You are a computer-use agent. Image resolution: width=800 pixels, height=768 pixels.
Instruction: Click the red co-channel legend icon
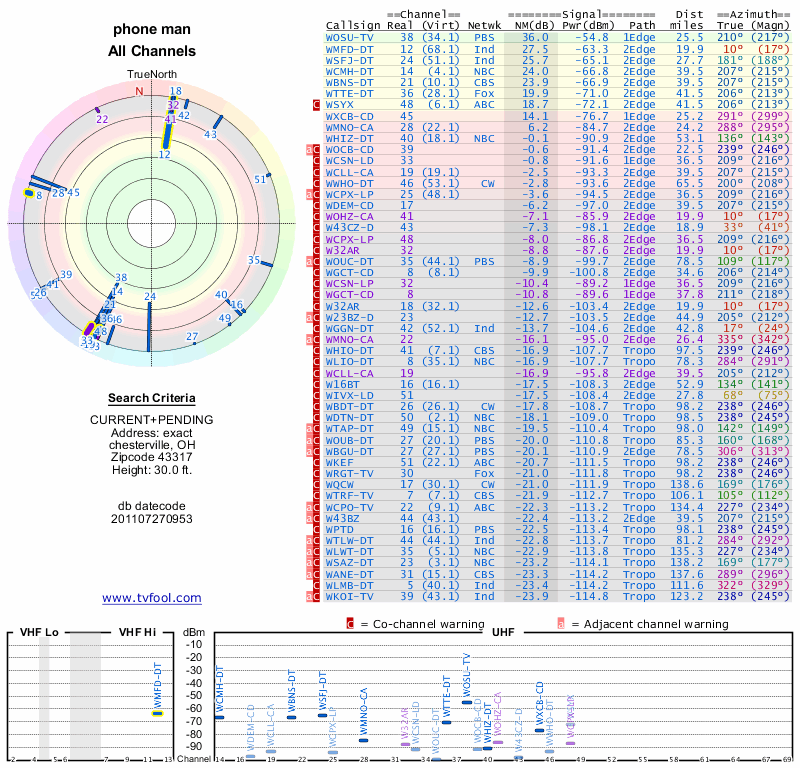350,624
